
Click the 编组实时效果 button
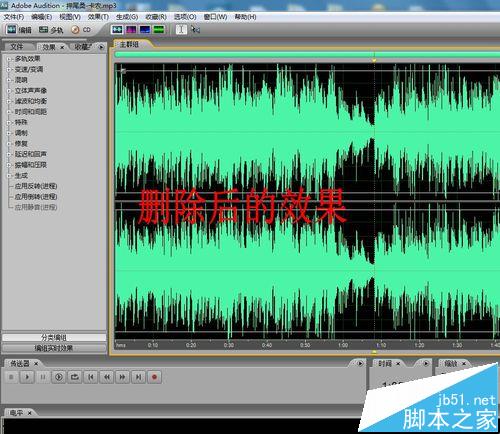coord(54,348)
